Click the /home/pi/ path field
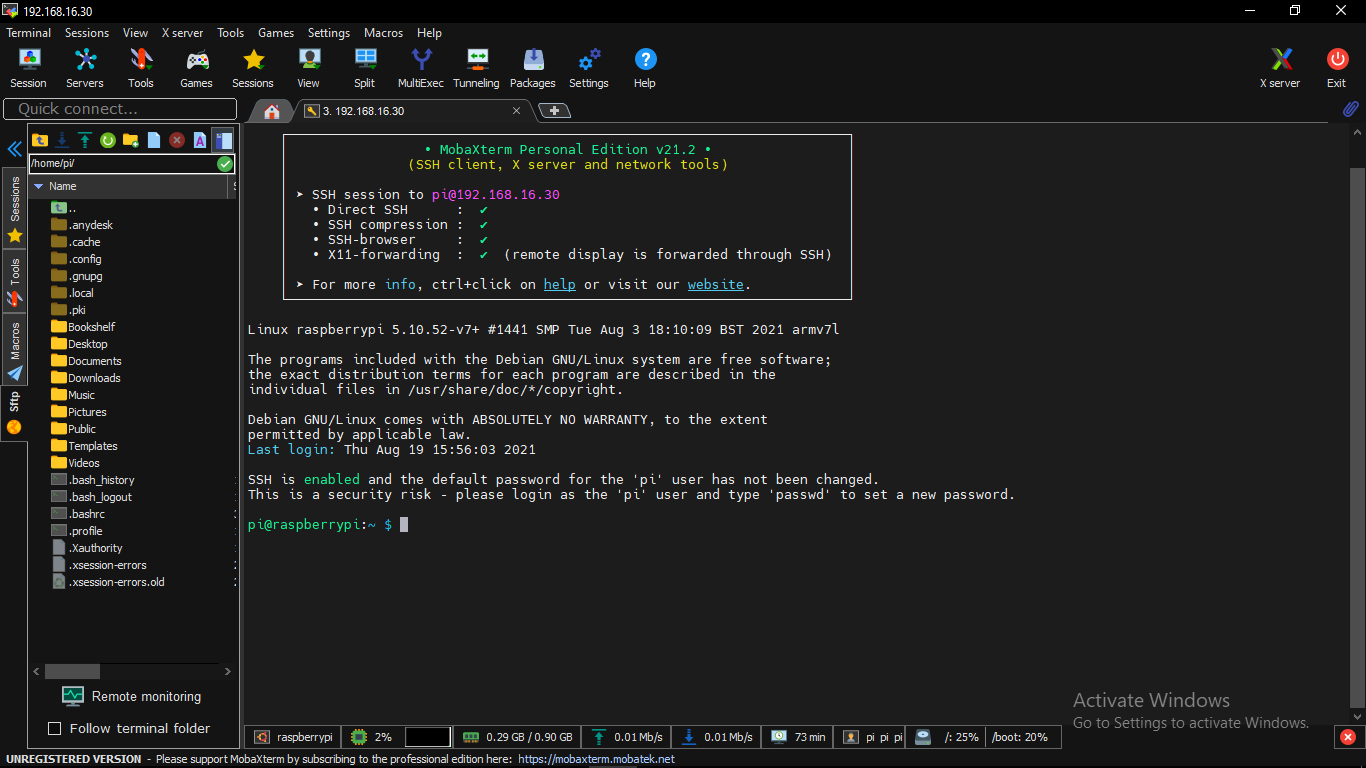The width and height of the screenshot is (1366, 768). click(x=122, y=163)
